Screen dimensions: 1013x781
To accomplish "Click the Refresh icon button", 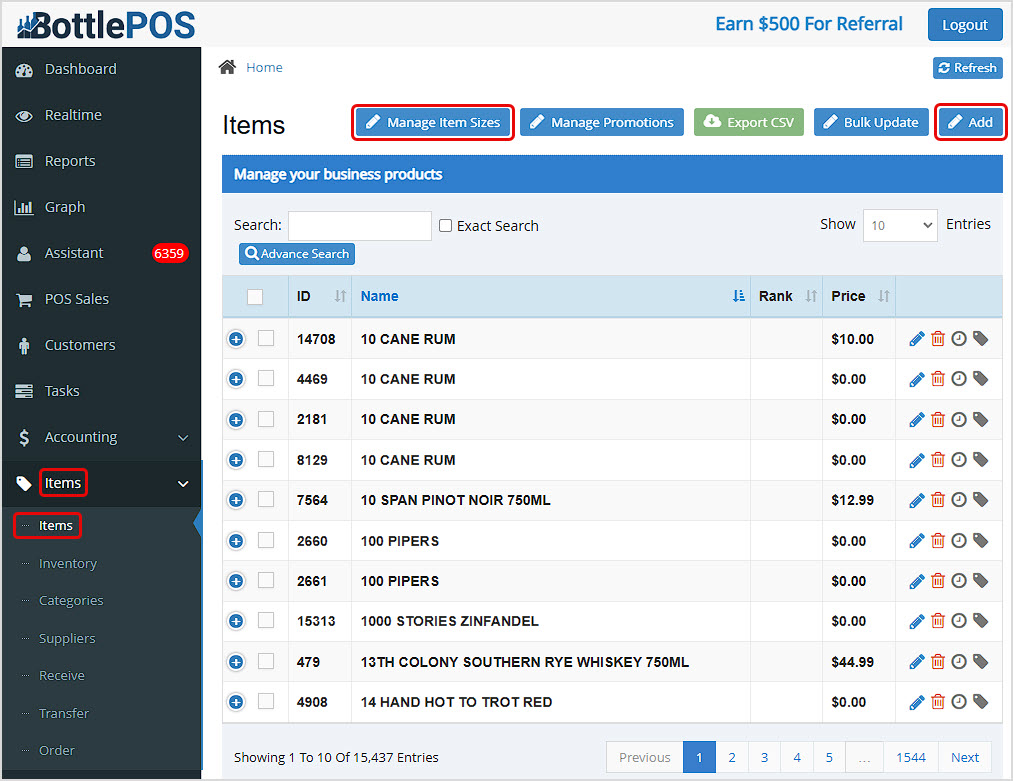I will pyautogui.click(x=966, y=67).
